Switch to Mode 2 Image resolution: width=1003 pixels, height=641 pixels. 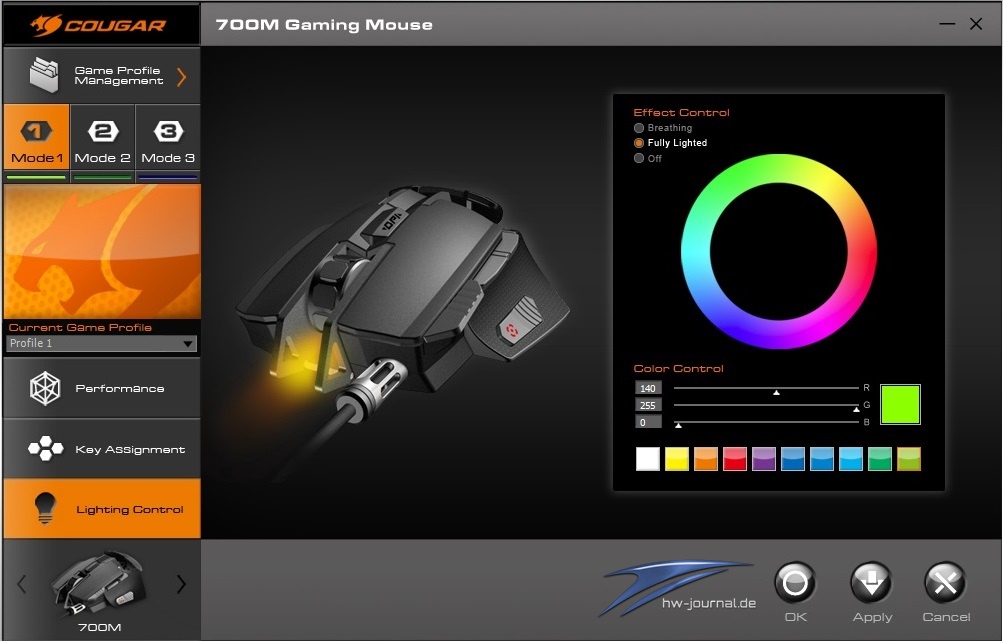pos(102,138)
